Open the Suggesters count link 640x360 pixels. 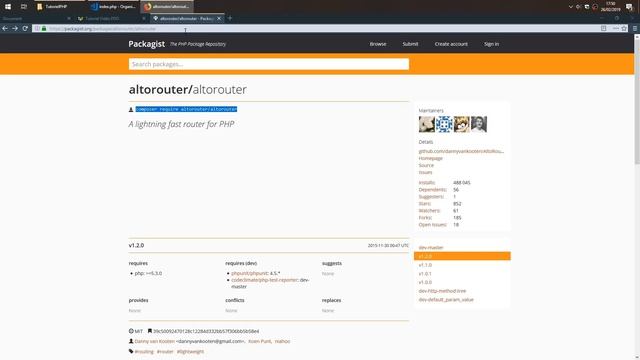coord(433,196)
